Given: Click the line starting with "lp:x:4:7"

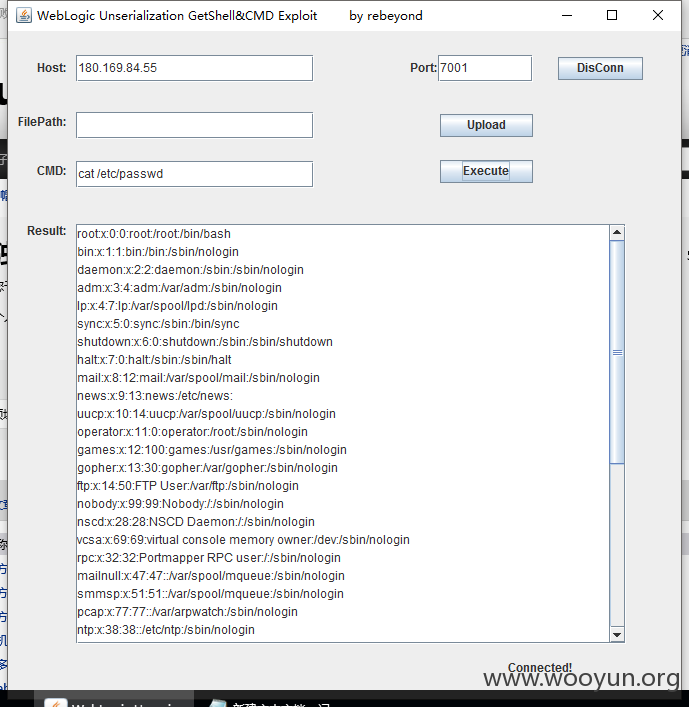Looking at the screenshot, I should (177, 306).
